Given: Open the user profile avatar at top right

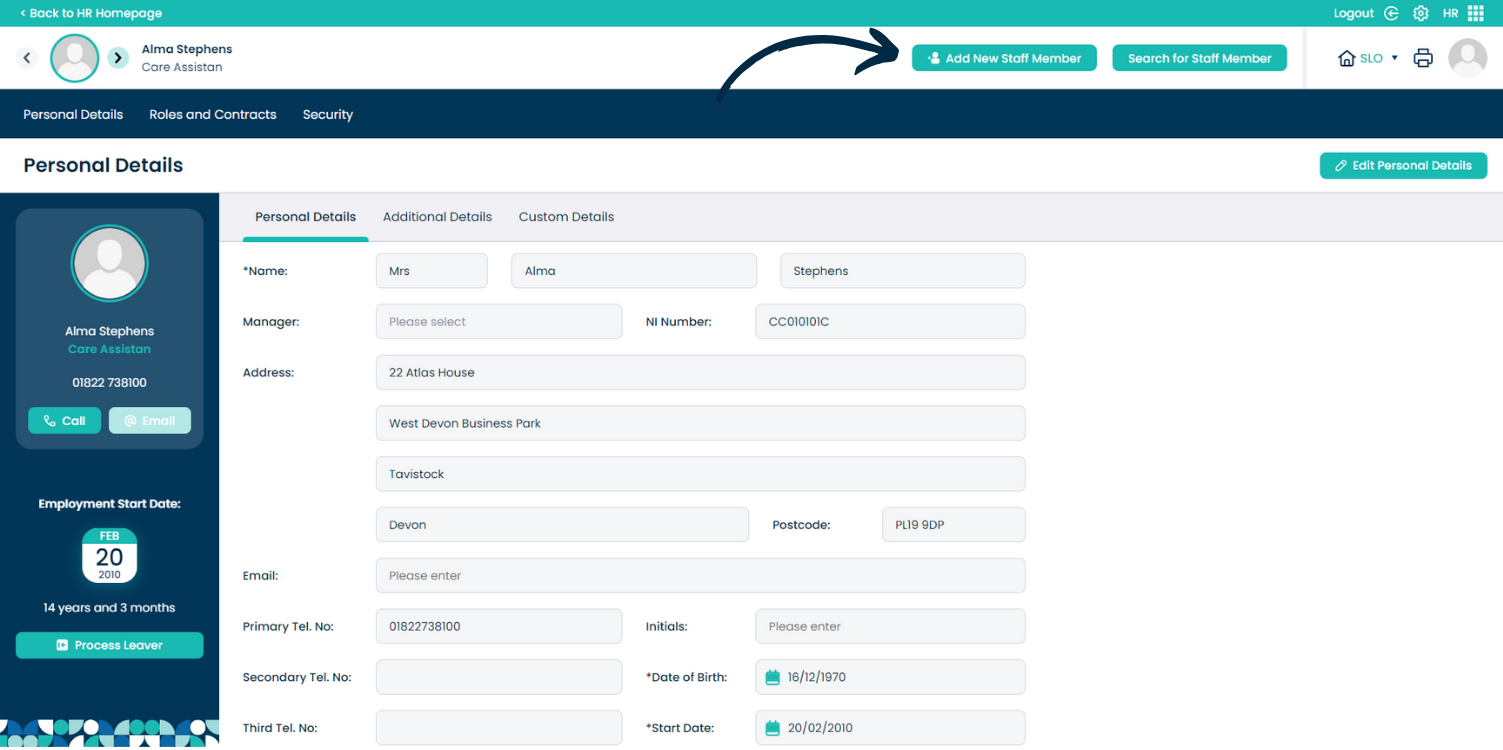Looking at the screenshot, I should tap(1468, 58).
